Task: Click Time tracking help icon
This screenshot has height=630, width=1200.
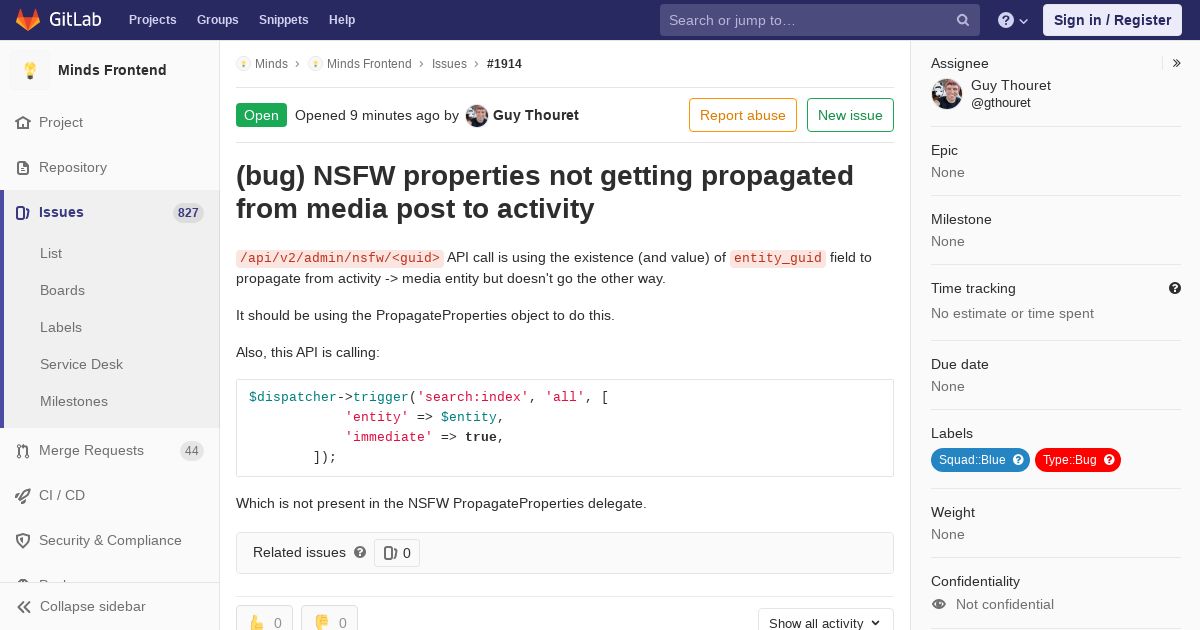Action: click(1175, 288)
